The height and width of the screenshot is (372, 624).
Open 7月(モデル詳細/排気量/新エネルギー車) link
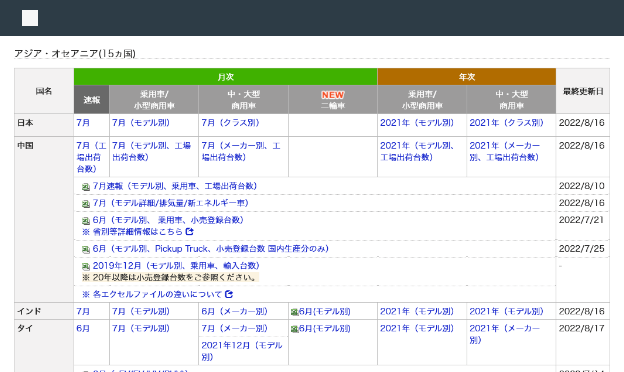pyautogui.click(x=171, y=203)
